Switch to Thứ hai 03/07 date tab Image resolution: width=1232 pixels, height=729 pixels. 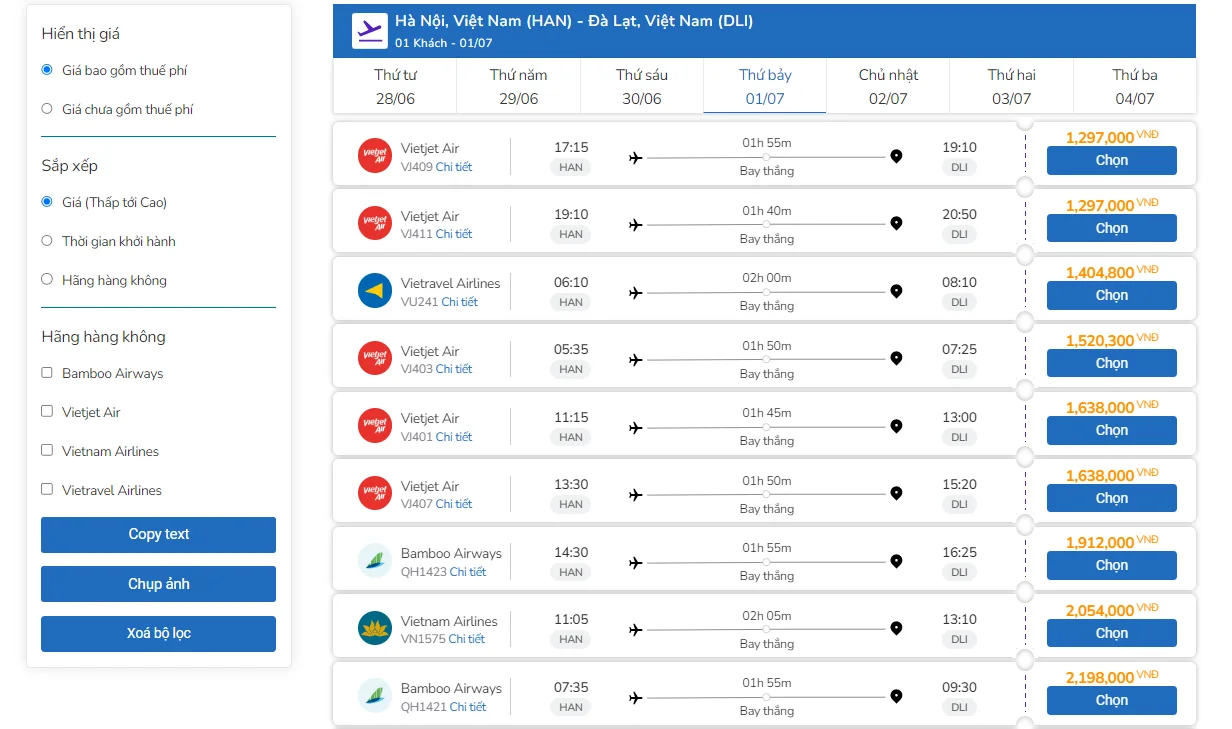coord(1011,86)
